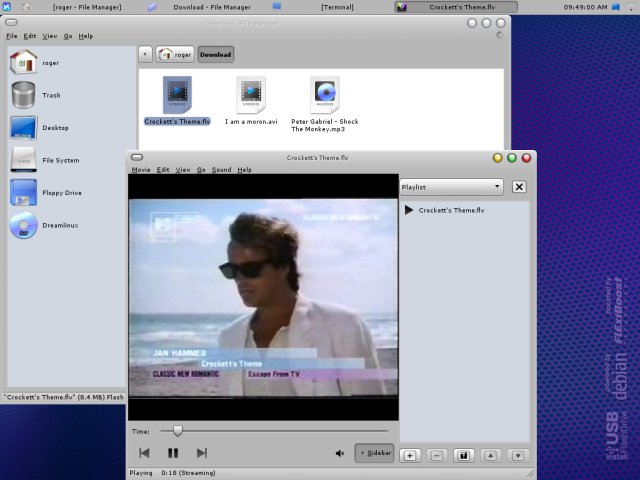Open Go menu in video player
The width and height of the screenshot is (640, 480).
pyautogui.click(x=201, y=169)
